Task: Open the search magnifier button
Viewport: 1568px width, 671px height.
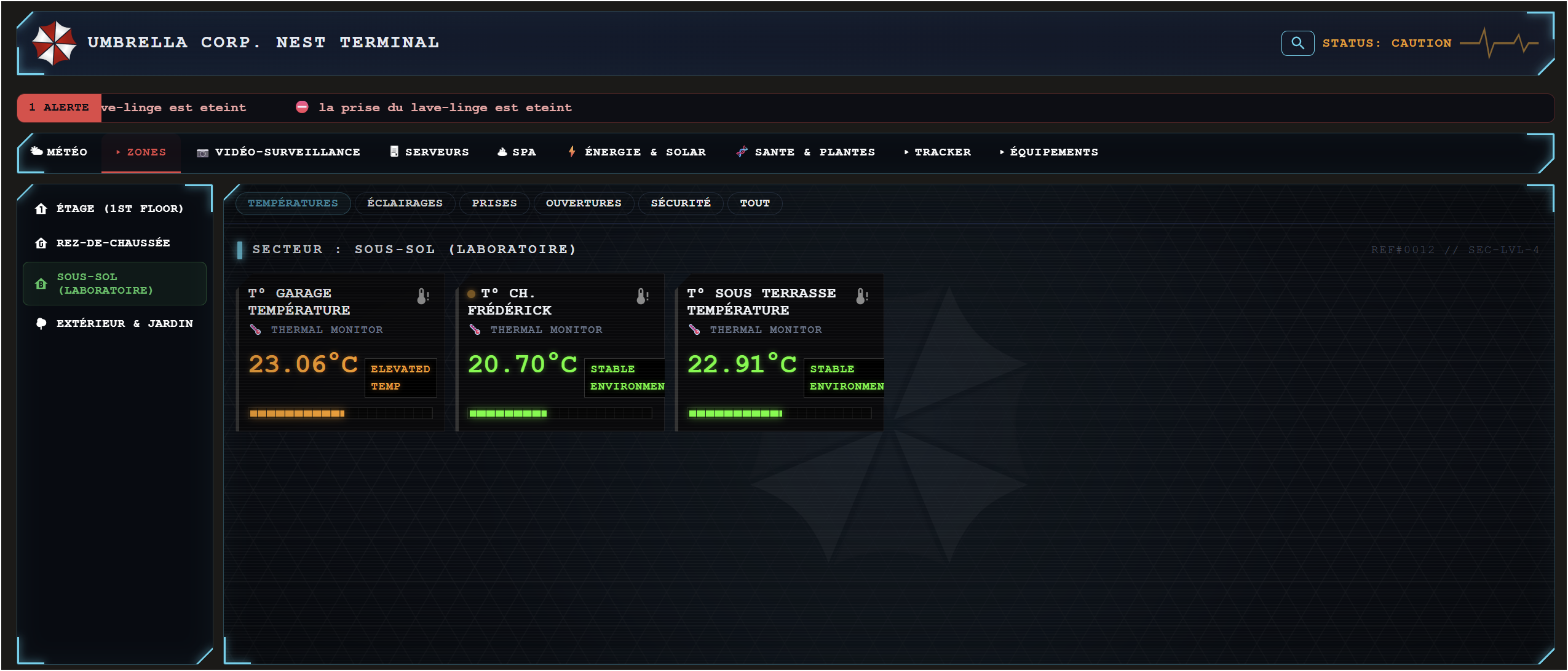Action: [1297, 43]
